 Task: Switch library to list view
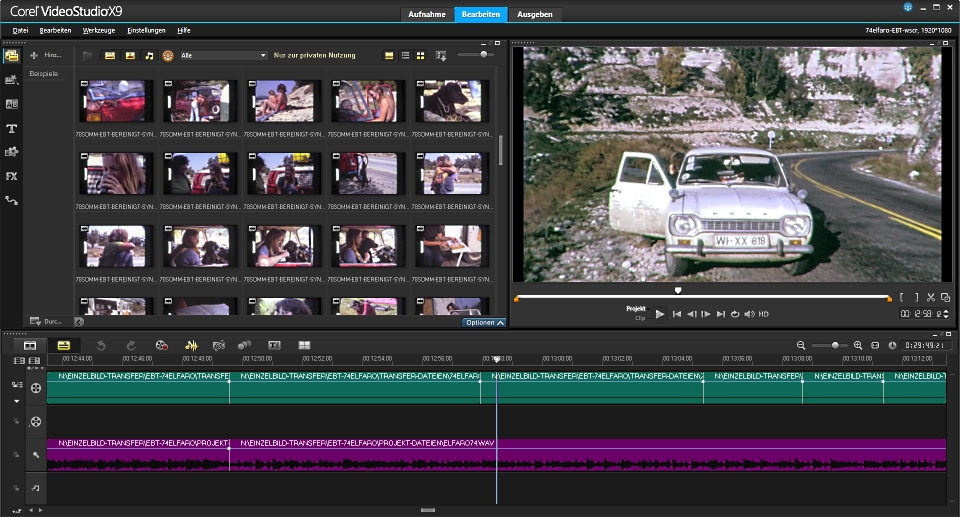pos(405,55)
